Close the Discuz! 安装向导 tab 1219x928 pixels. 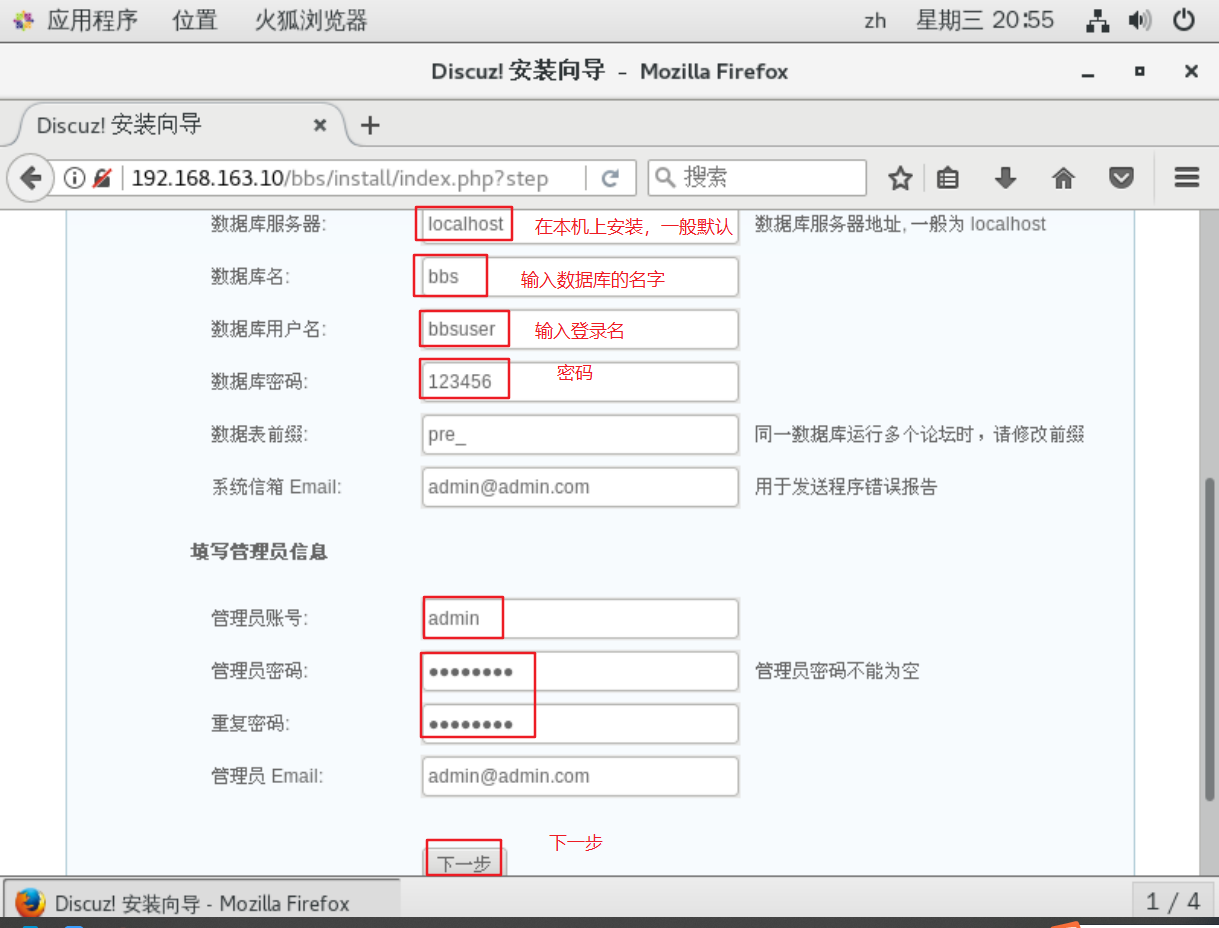click(x=320, y=125)
